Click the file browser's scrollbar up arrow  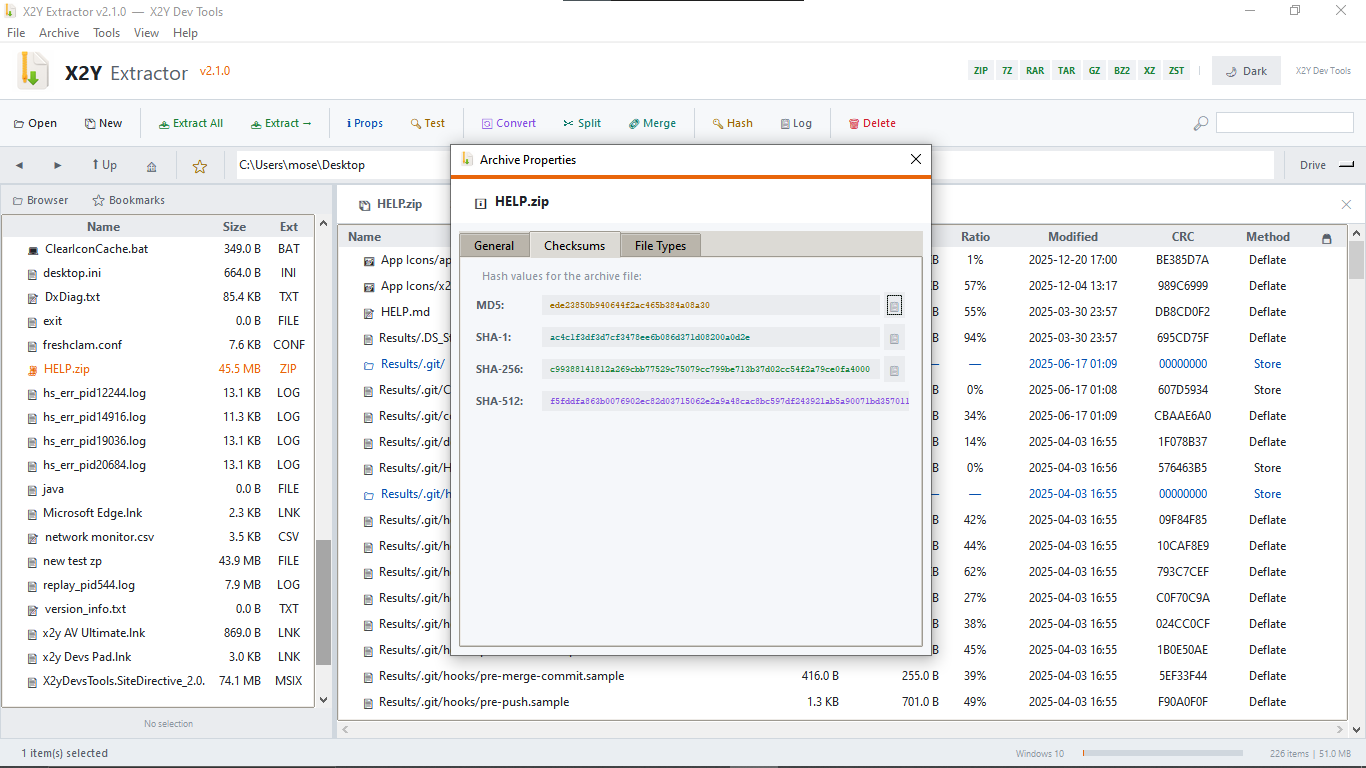tap(322, 225)
